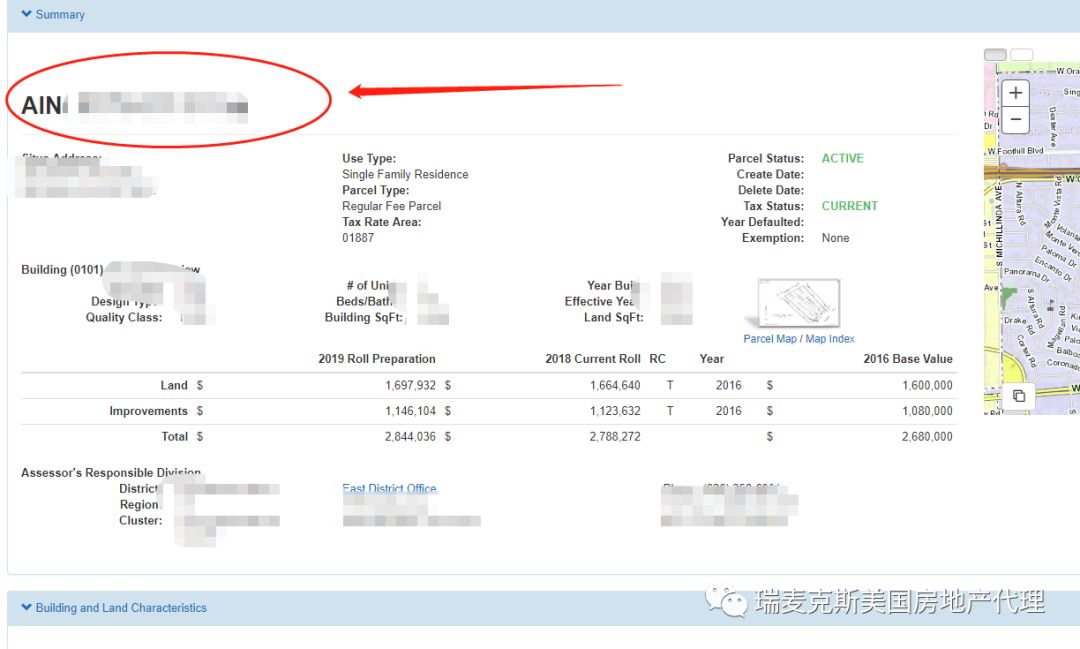Click the Year column header

point(712,358)
